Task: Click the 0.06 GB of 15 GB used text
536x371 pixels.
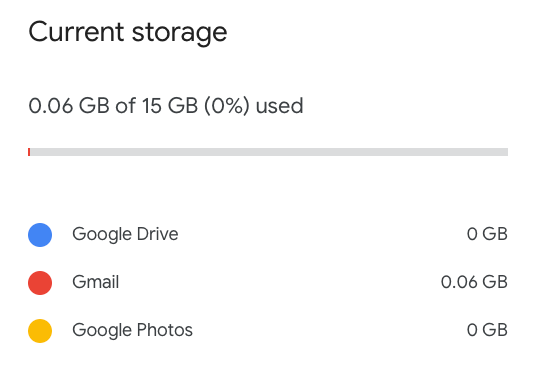Action: 166,106
